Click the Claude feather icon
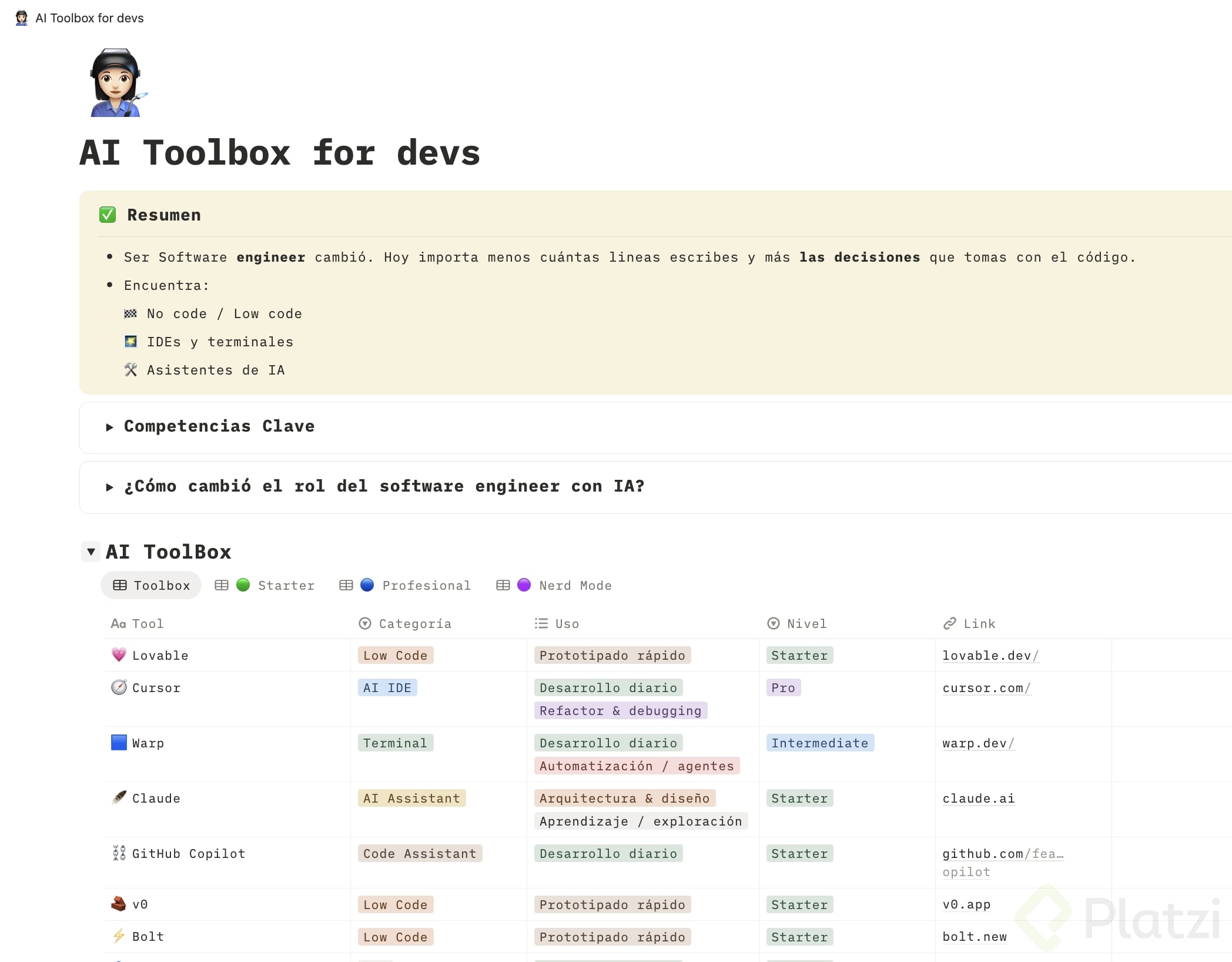The width and height of the screenshot is (1232, 962). (119, 798)
